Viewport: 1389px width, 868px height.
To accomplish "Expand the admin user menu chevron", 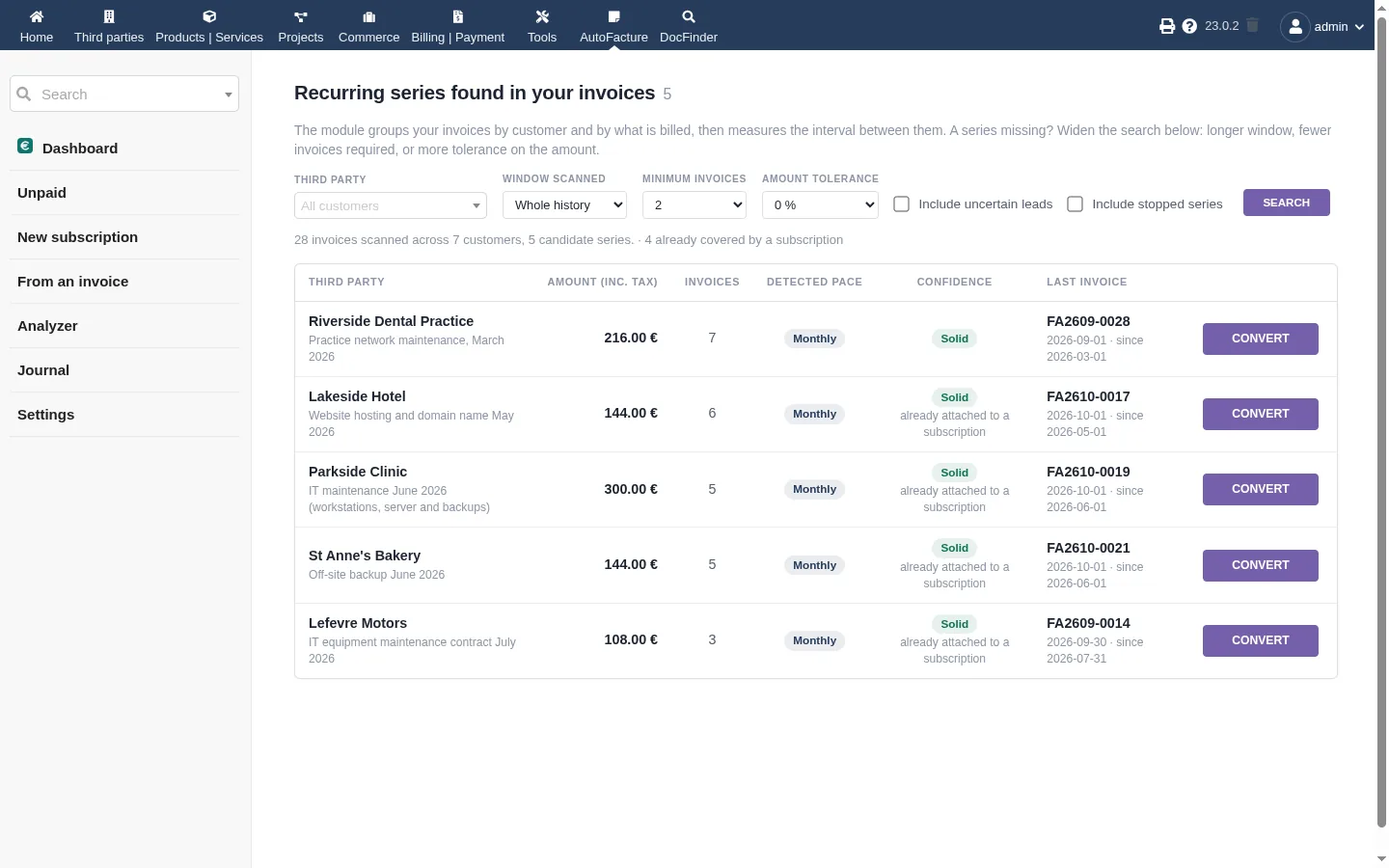I will [x=1359, y=27].
